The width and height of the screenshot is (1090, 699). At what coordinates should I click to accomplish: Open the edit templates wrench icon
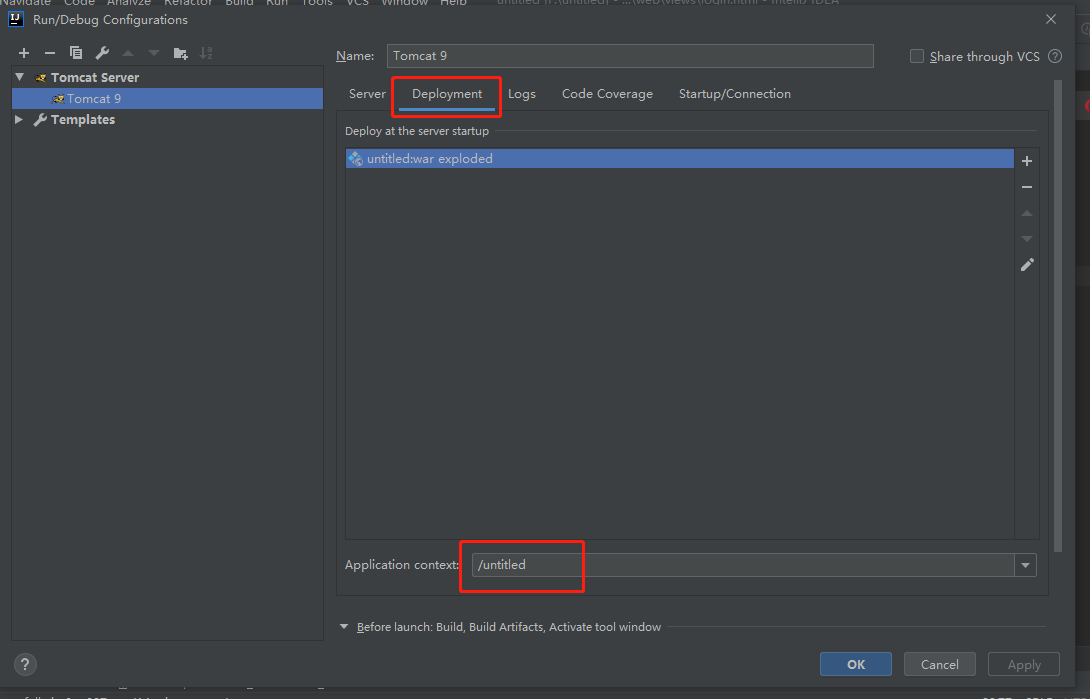point(102,53)
